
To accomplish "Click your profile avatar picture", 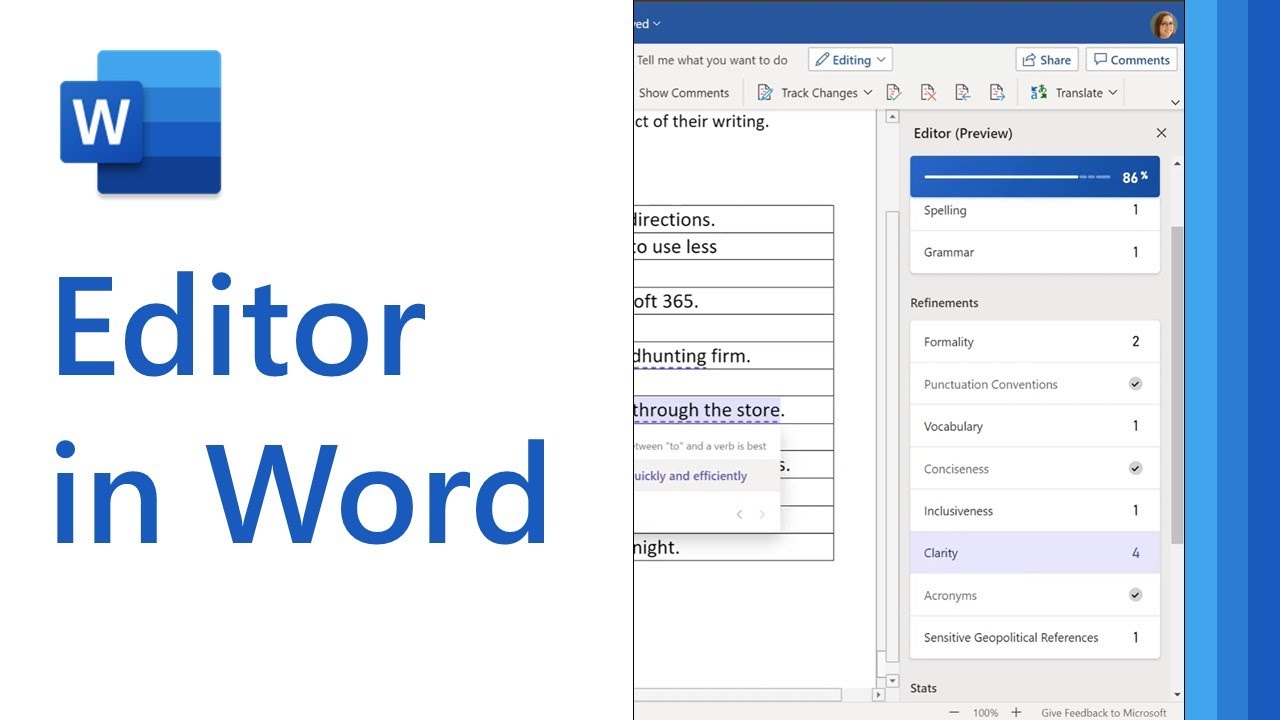I will pos(1162,24).
